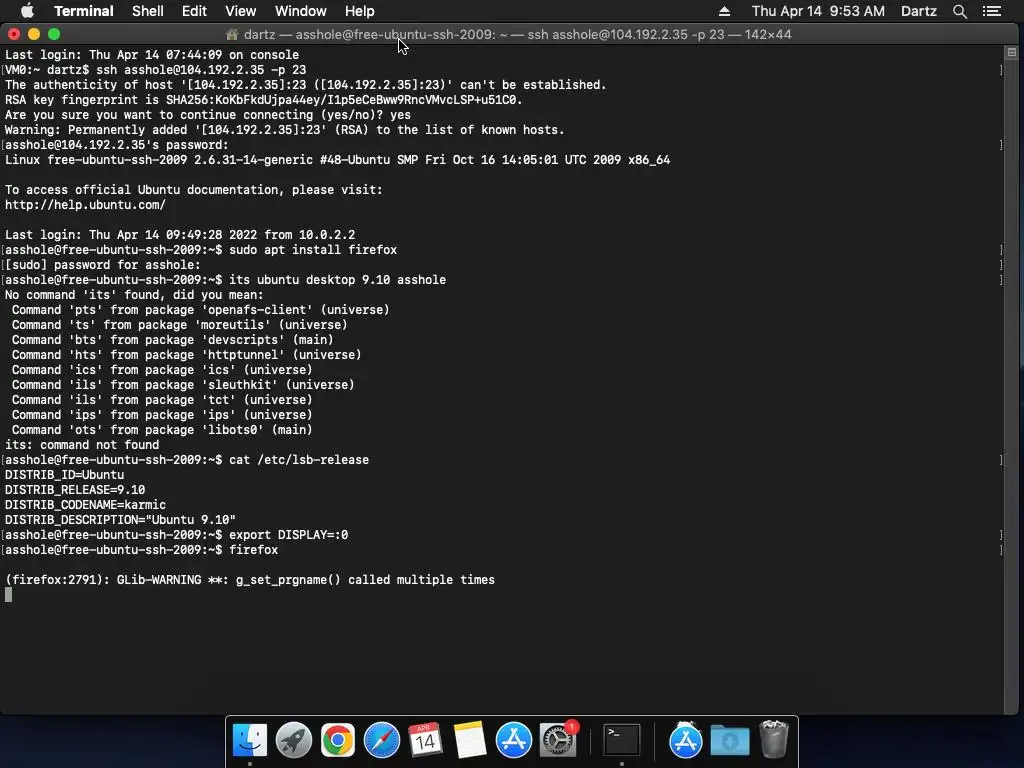Click the terminal cursor block at bottom
1024x768 pixels.
[x=8, y=594]
